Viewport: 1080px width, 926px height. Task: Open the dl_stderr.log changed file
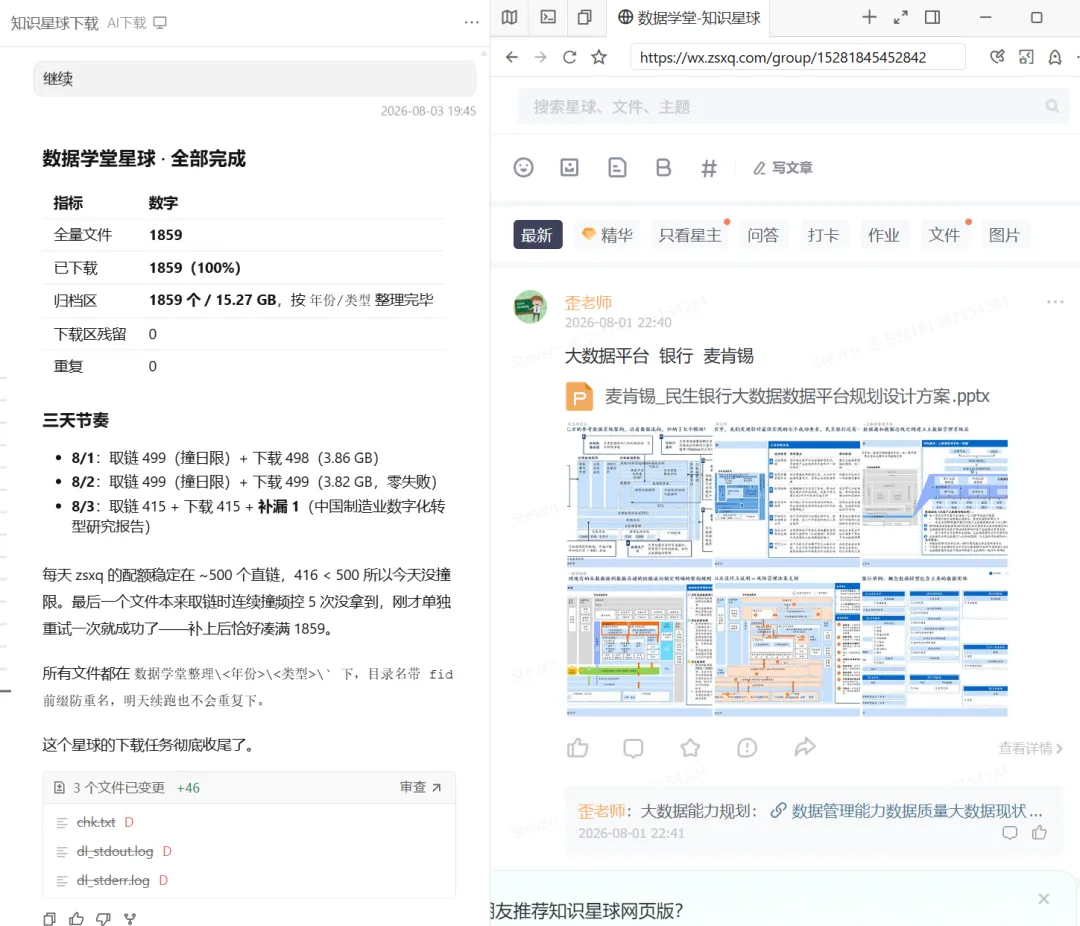pos(113,881)
